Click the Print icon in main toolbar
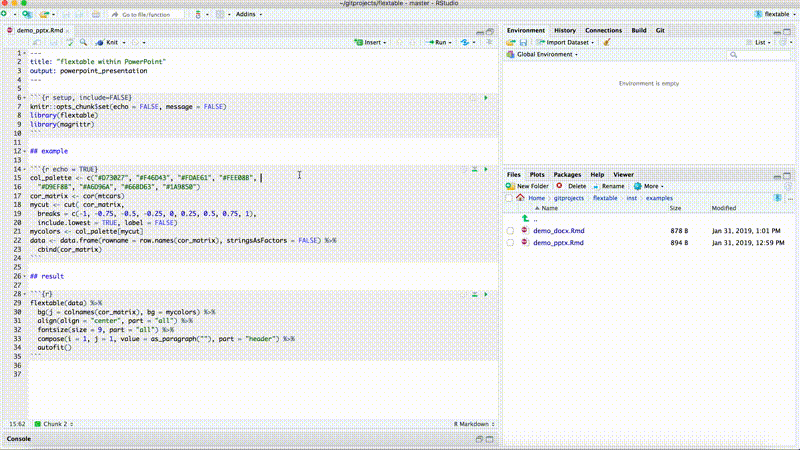800x450 pixels. pyautogui.click(x=96, y=14)
